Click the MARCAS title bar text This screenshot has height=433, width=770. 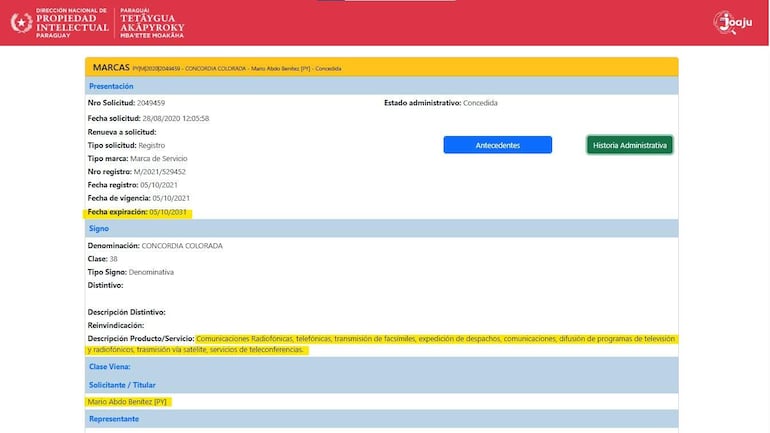(111, 67)
